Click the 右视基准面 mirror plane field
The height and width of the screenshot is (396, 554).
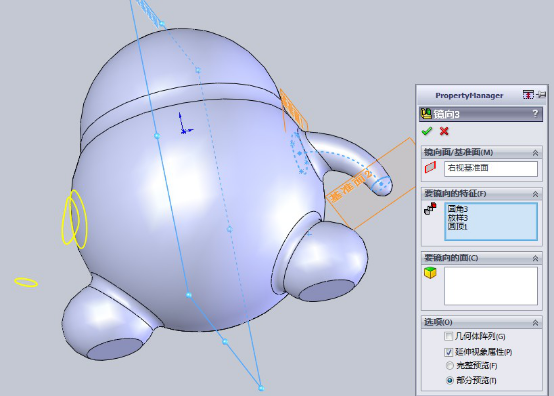click(x=491, y=169)
